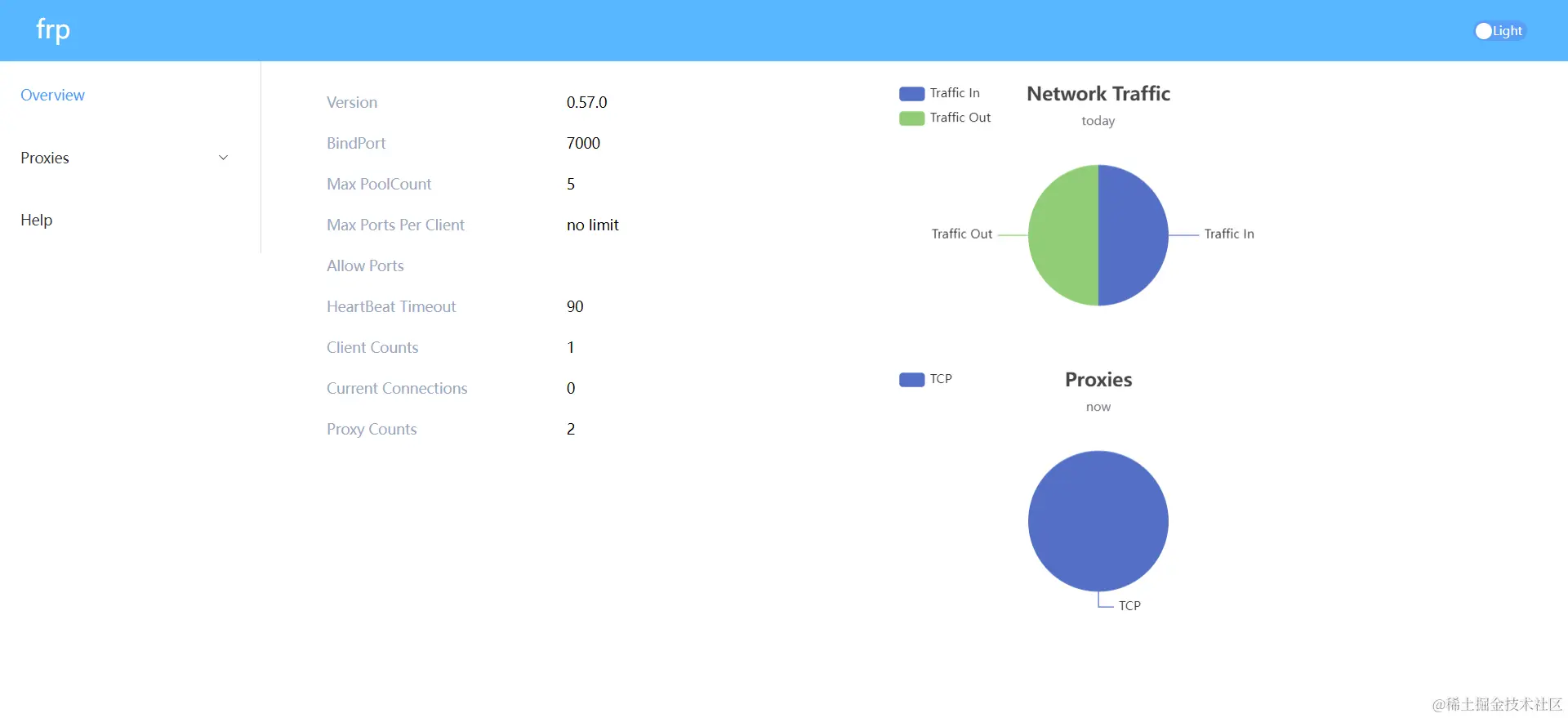Image resolution: width=1568 pixels, height=718 pixels.
Task: Select the Version value 0.57.0
Action: coord(586,102)
